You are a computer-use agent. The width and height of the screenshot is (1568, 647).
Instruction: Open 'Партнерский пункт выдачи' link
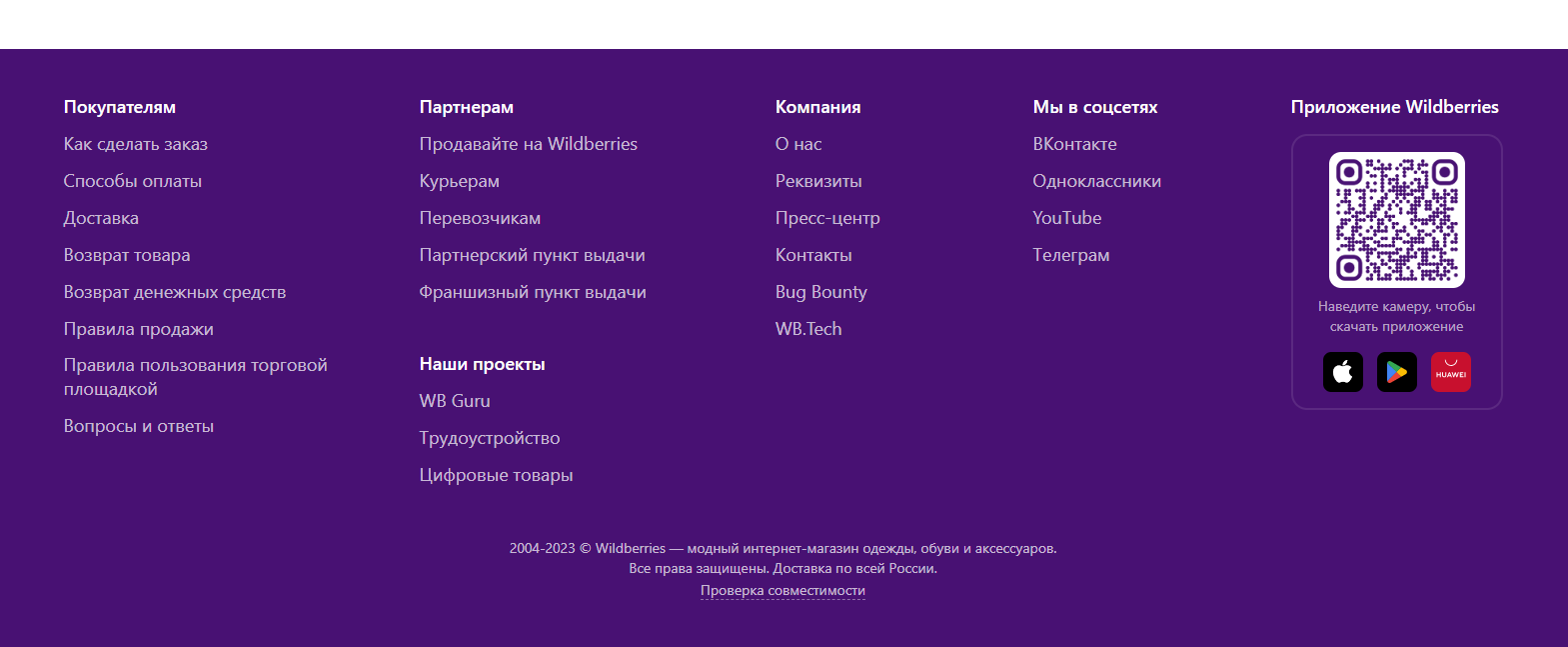coord(532,255)
